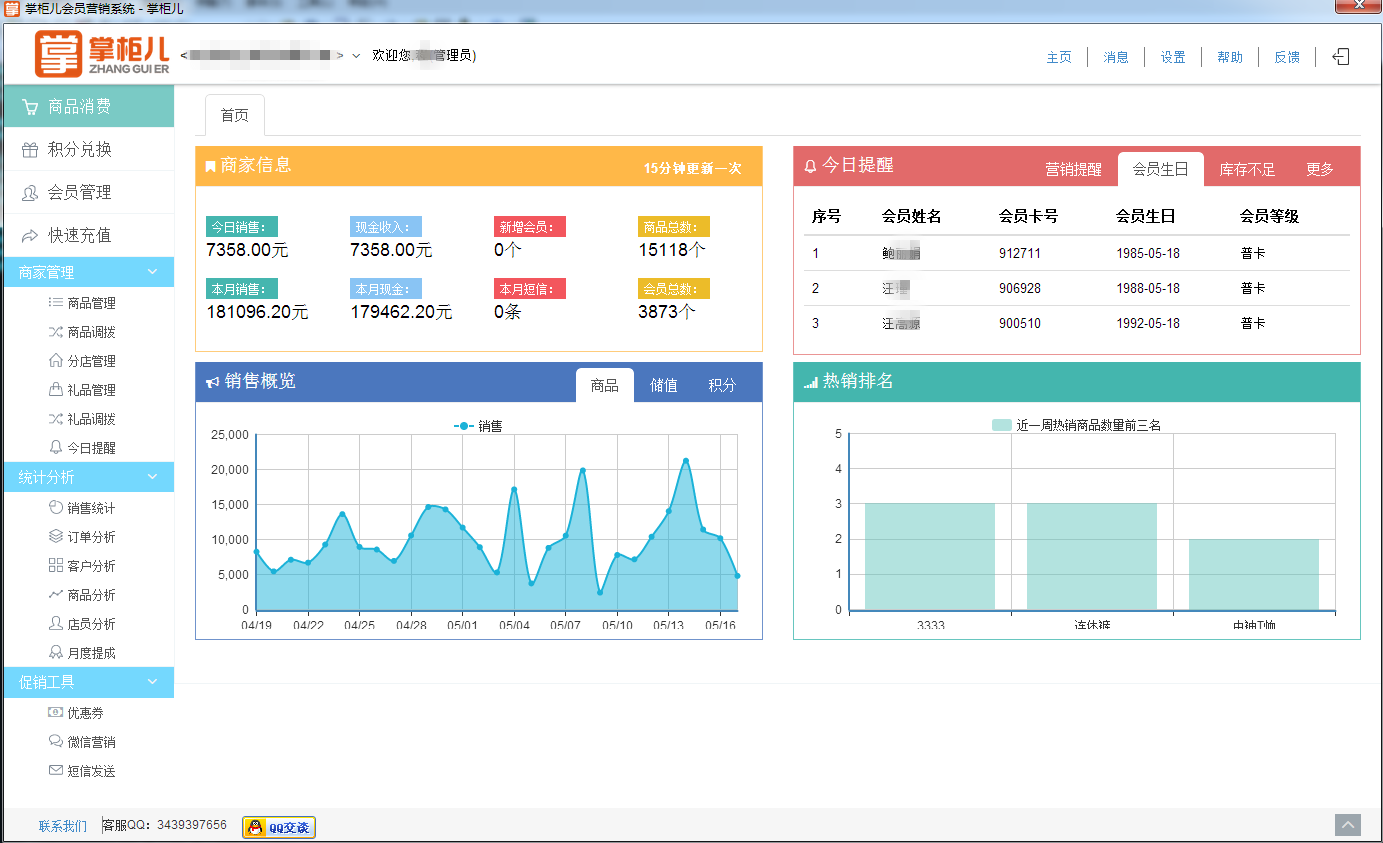The image size is (1383, 843).
Task: Click the 订单分析 layers icon
Action: (55, 536)
